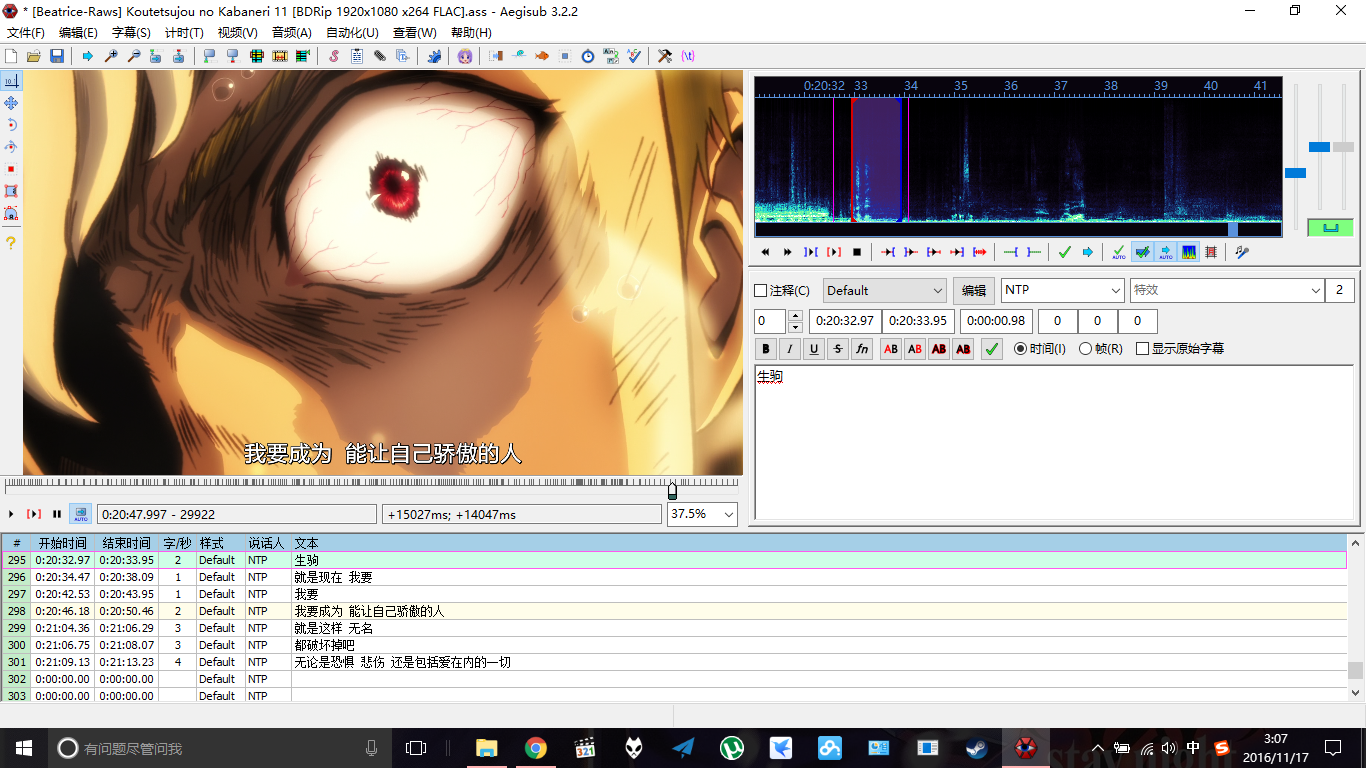Click the video seek bar handle
This screenshot has width=1366, height=768.
click(672, 491)
